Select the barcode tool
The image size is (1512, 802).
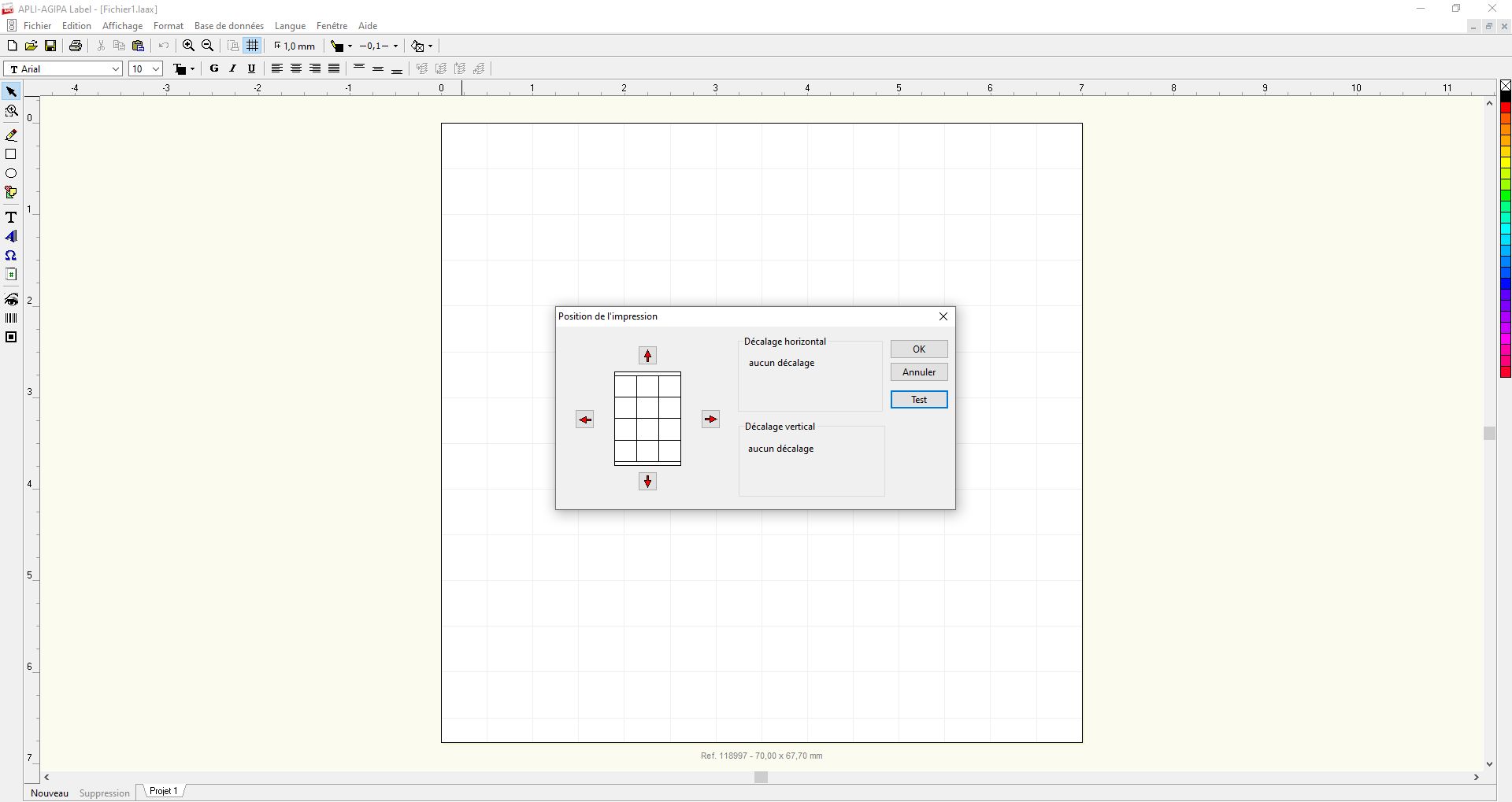(x=11, y=318)
